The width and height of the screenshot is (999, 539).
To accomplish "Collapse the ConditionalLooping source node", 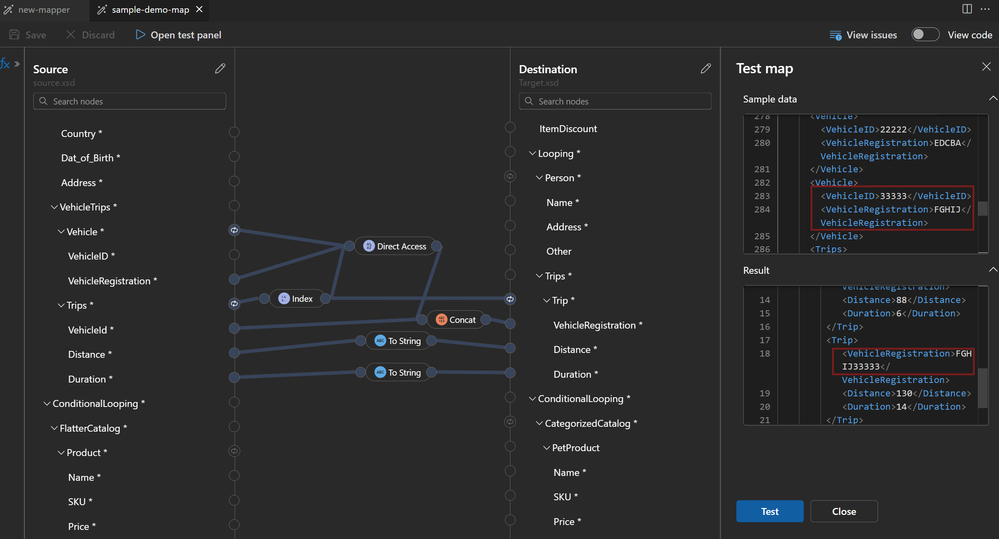I will [x=47, y=404].
